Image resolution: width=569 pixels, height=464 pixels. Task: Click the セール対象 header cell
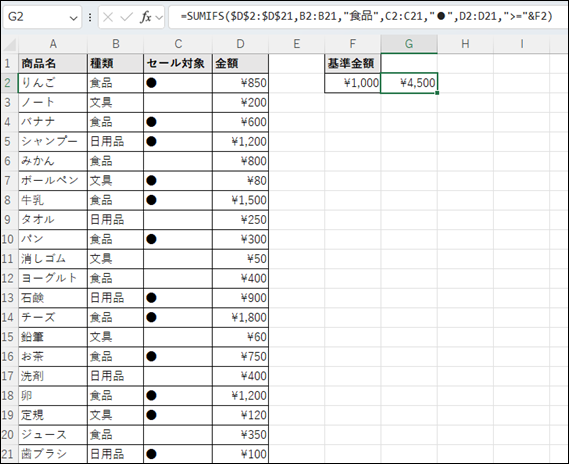[x=178, y=63]
